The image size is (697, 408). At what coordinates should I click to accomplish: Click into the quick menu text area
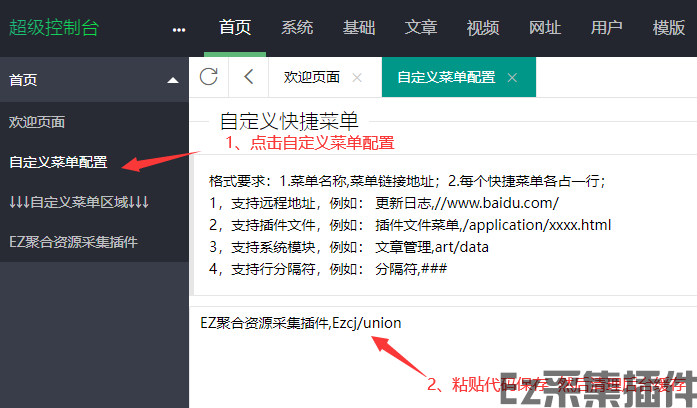[x=440, y=360]
